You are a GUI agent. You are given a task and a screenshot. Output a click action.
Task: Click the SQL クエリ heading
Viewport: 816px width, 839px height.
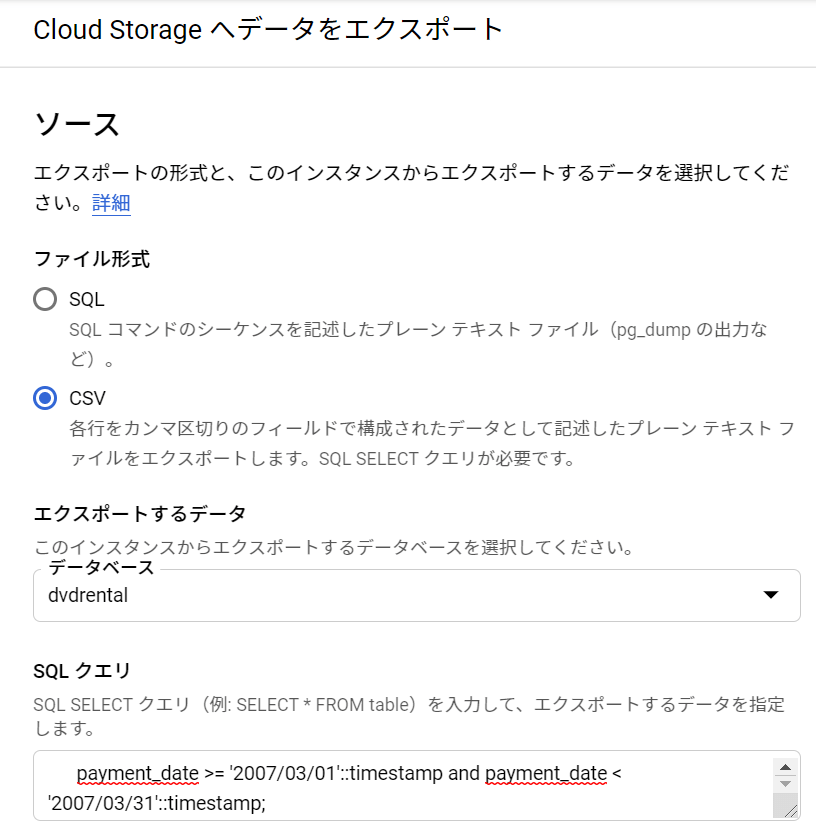click(x=82, y=671)
